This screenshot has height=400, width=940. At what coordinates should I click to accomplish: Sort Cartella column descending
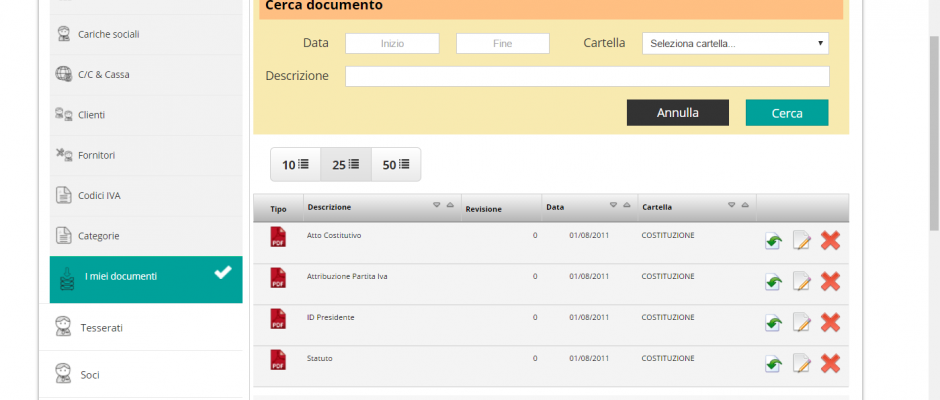(x=731, y=205)
